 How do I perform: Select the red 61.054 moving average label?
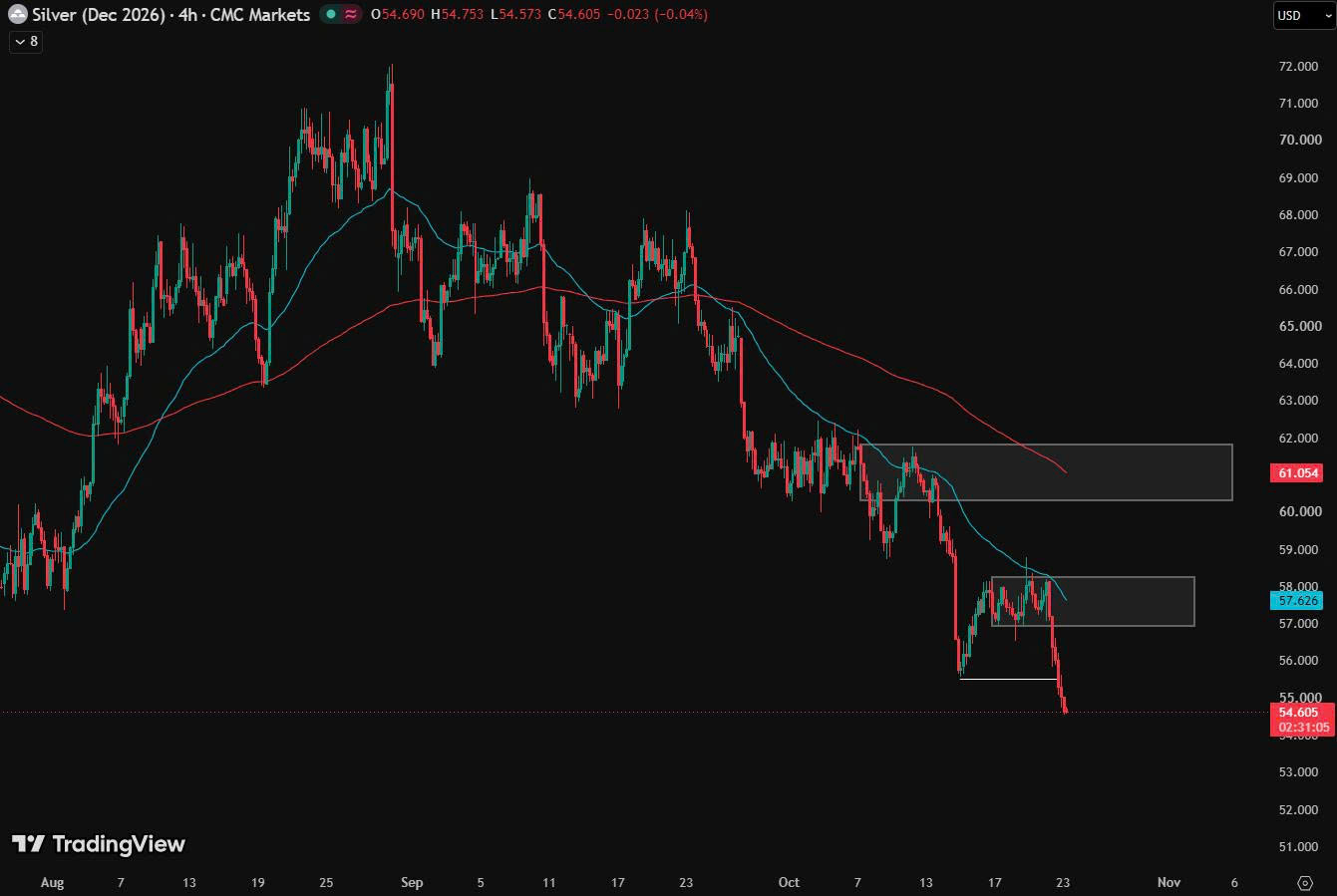1297,472
